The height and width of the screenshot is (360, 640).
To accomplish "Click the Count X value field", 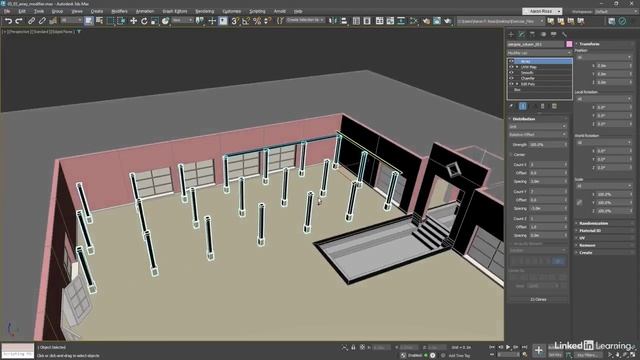I will [x=546, y=164].
